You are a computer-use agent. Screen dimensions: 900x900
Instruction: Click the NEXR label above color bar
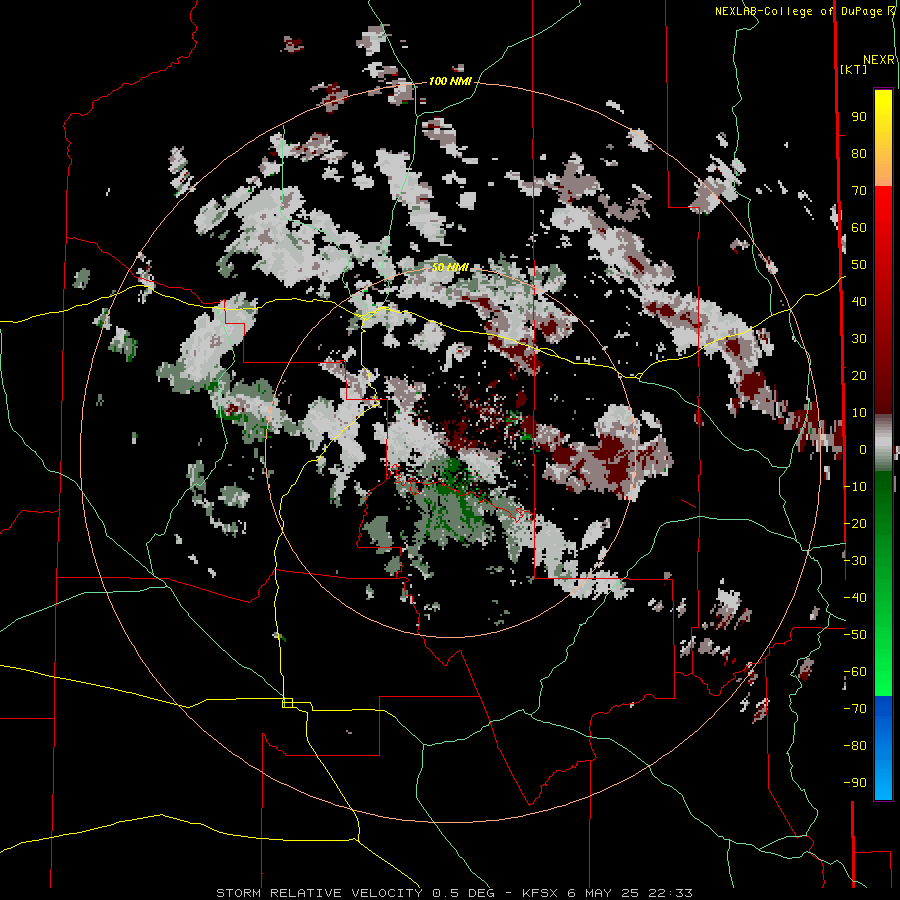coord(879,60)
